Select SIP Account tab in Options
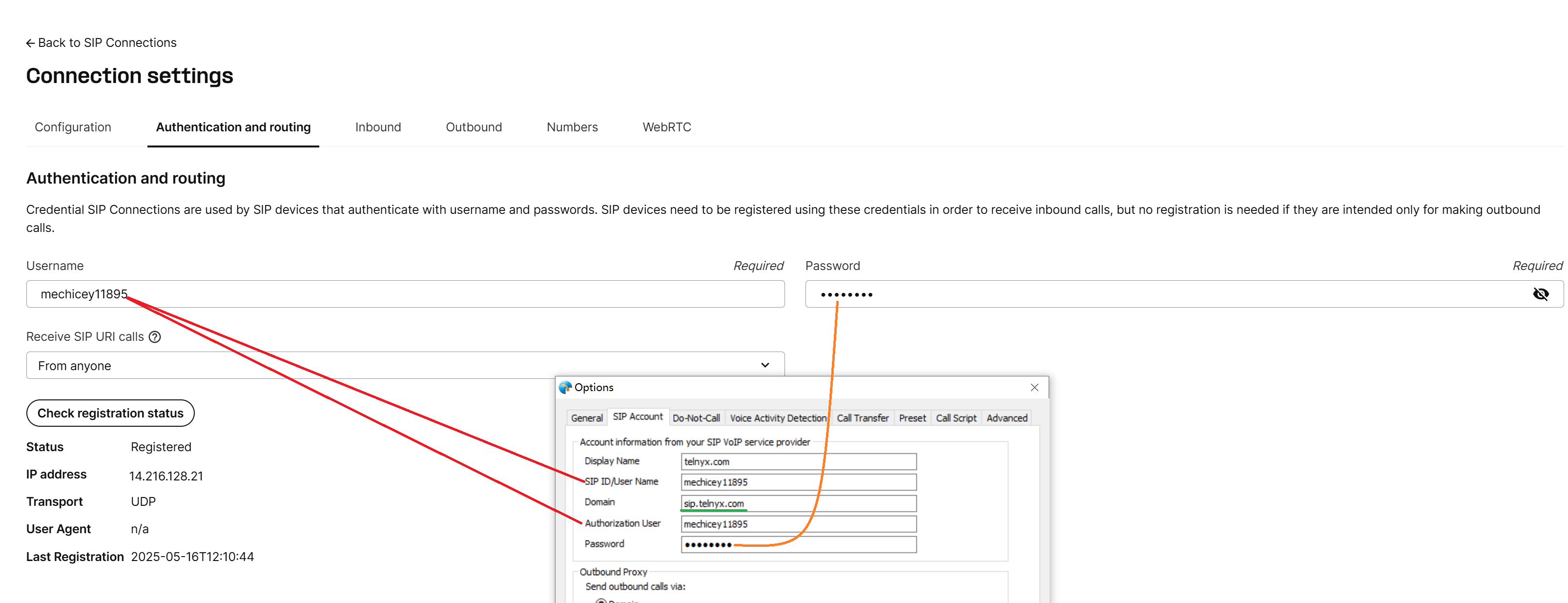The height and width of the screenshot is (603, 1568). (x=637, y=416)
